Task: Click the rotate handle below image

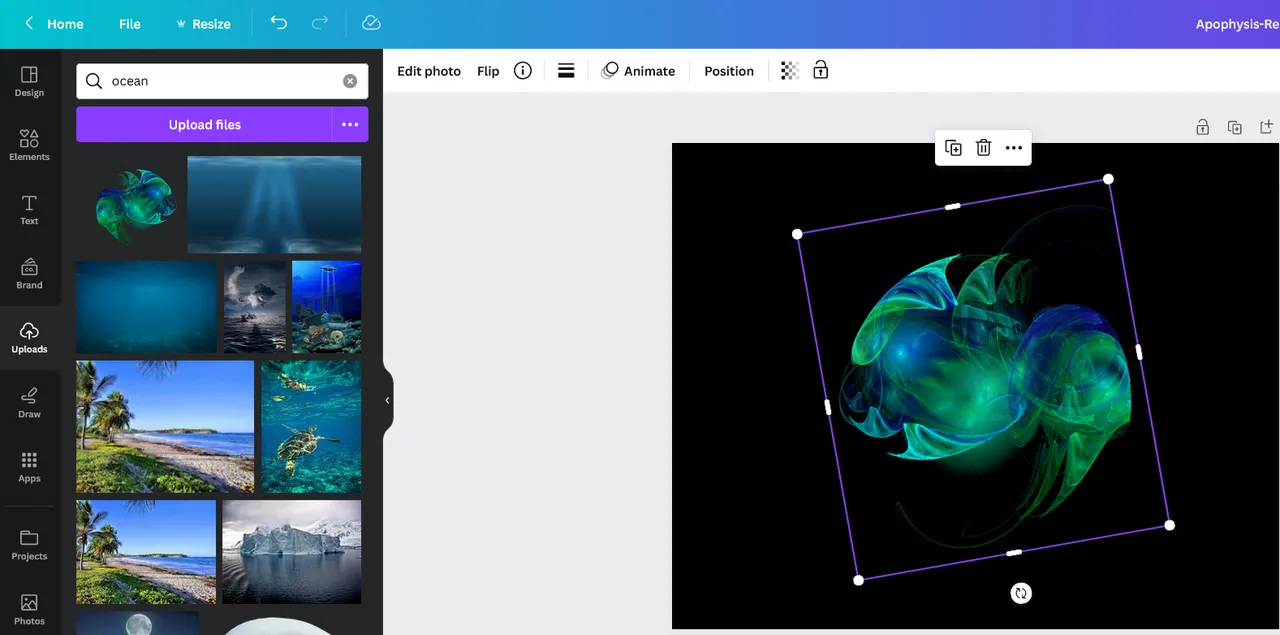Action: pyautogui.click(x=1020, y=593)
